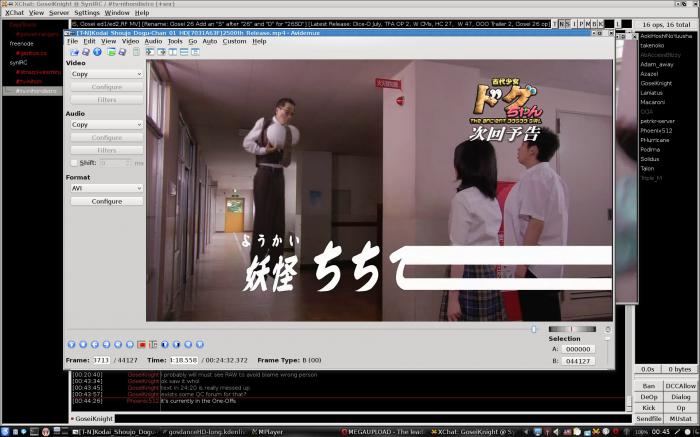Viewport: 700px width, 437px height.
Task: Select synIRC in XChat channel tree
Action: pyautogui.click(x=18, y=62)
